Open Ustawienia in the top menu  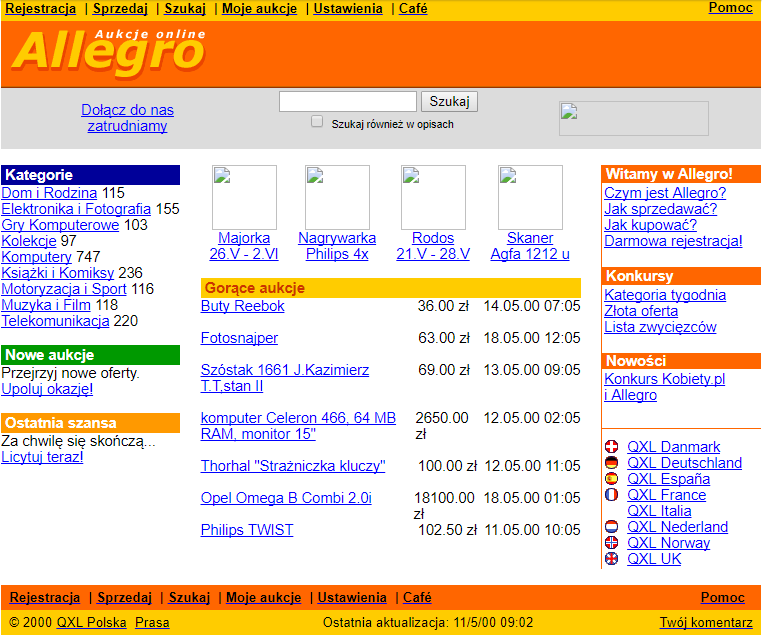348,9
